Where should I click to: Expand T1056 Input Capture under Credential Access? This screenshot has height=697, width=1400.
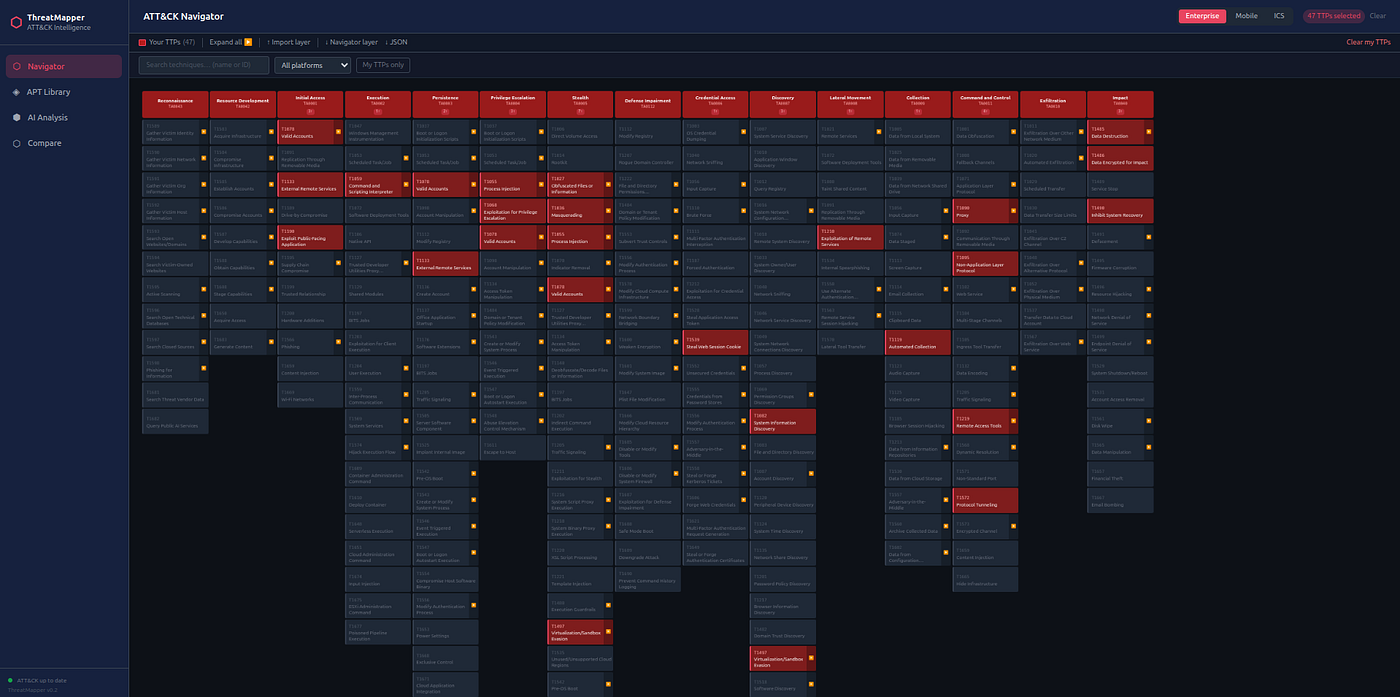pyautogui.click(x=745, y=184)
